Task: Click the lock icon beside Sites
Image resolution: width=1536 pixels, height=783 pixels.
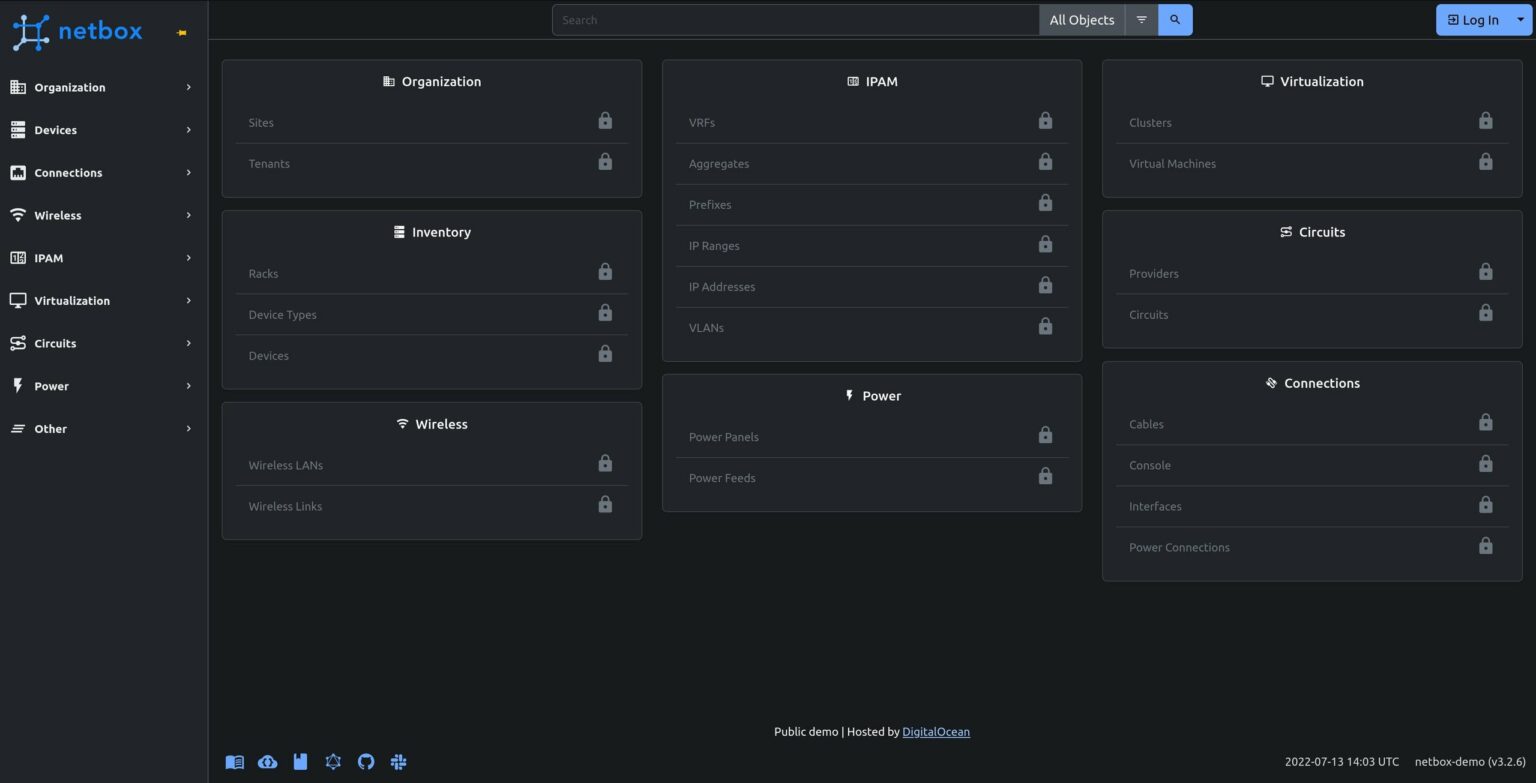Action: click(605, 121)
